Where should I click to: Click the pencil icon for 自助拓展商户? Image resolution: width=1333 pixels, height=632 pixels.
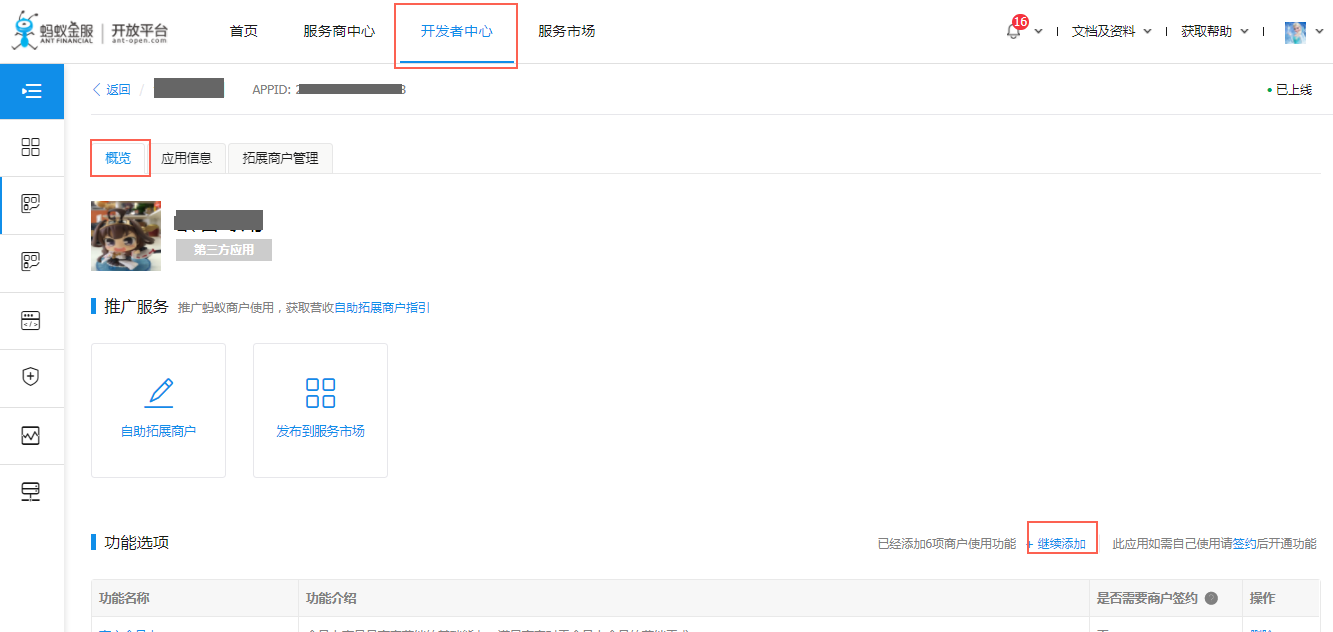[x=158, y=392]
